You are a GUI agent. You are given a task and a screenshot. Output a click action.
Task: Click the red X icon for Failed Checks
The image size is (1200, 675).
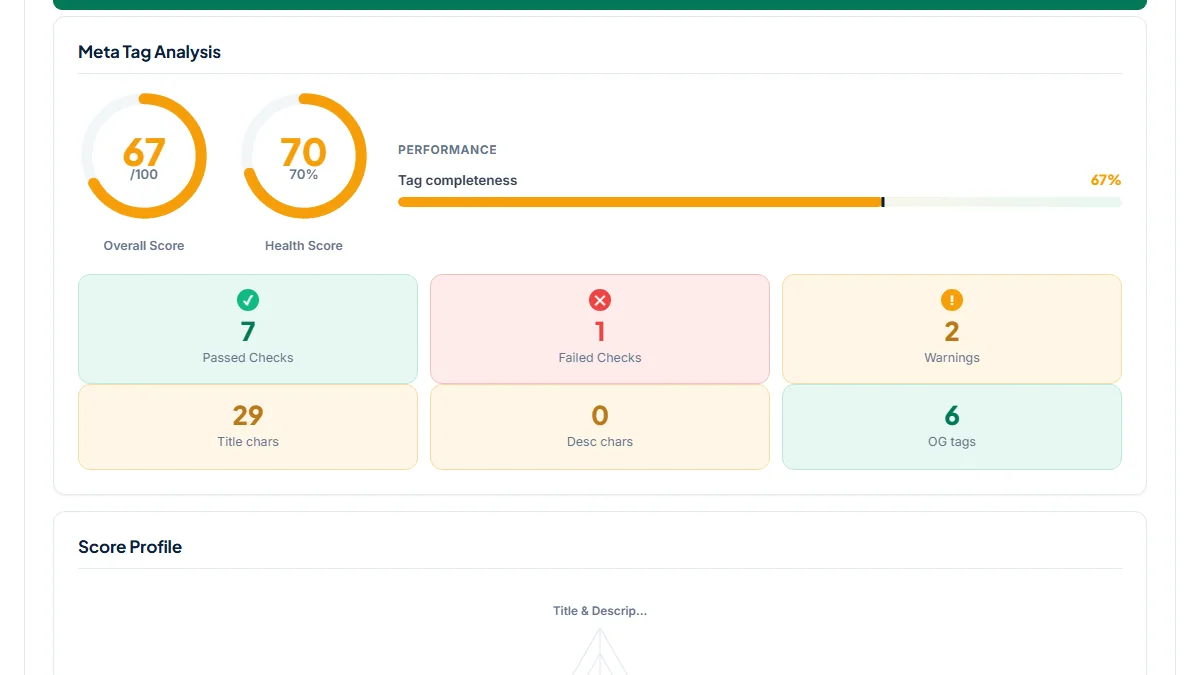click(600, 300)
